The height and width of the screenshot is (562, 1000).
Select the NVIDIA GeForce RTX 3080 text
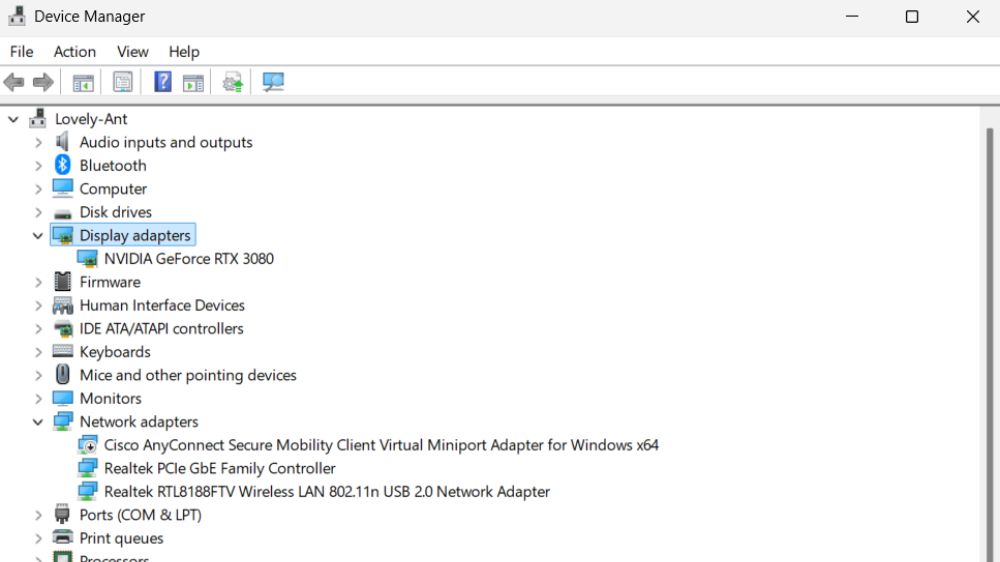pyautogui.click(x=189, y=258)
